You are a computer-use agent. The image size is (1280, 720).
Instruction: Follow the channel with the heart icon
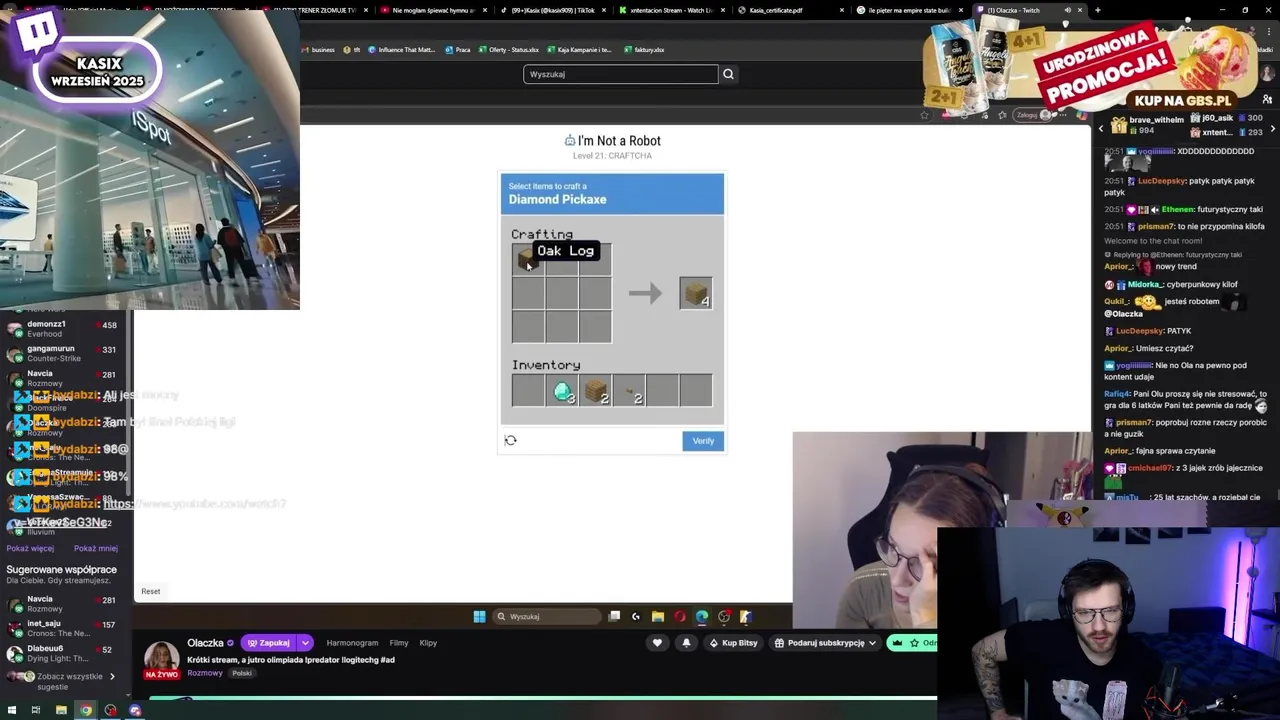click(x=657, y=643)
